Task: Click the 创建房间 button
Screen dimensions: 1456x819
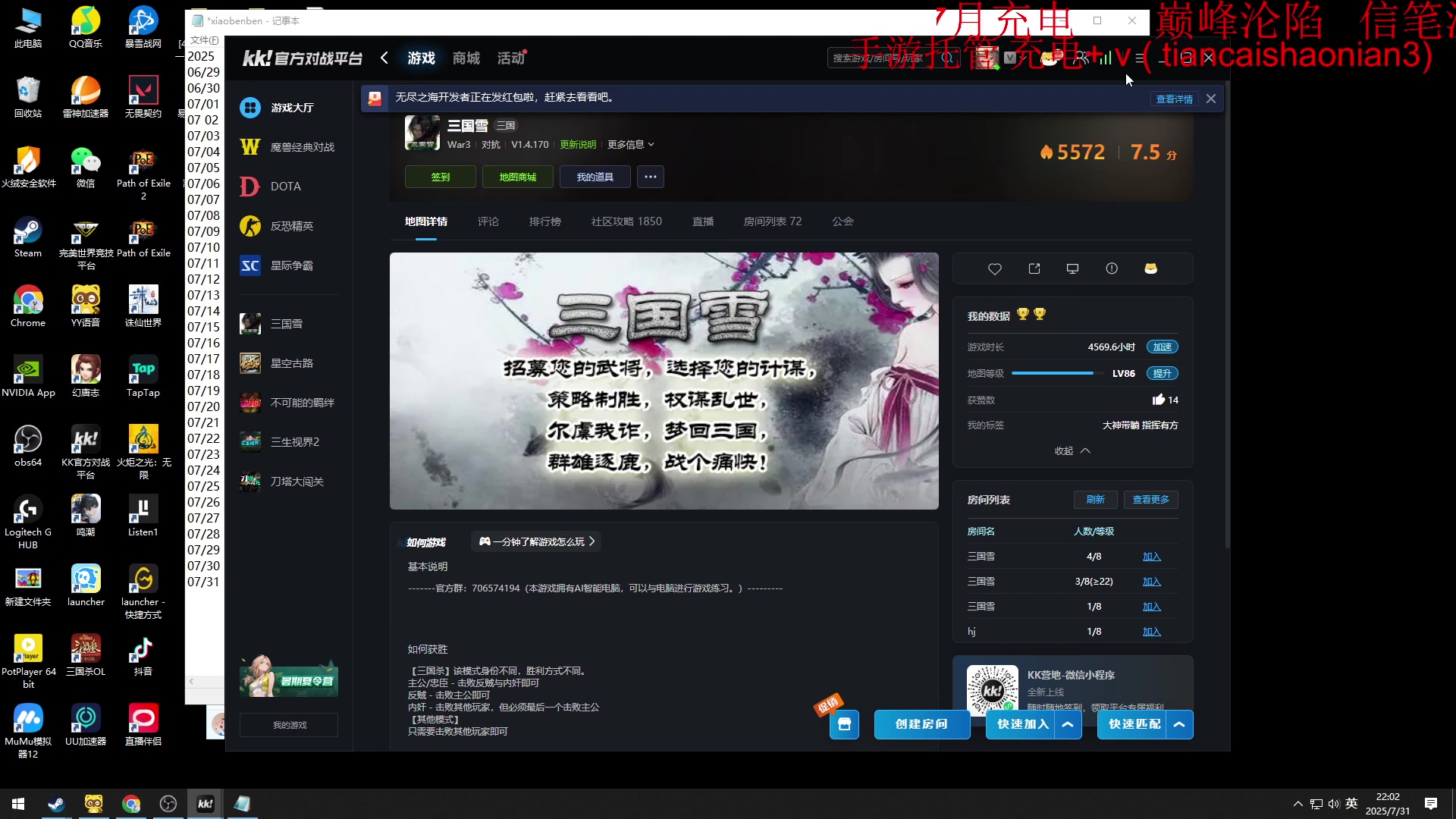Action: point(922,724)
